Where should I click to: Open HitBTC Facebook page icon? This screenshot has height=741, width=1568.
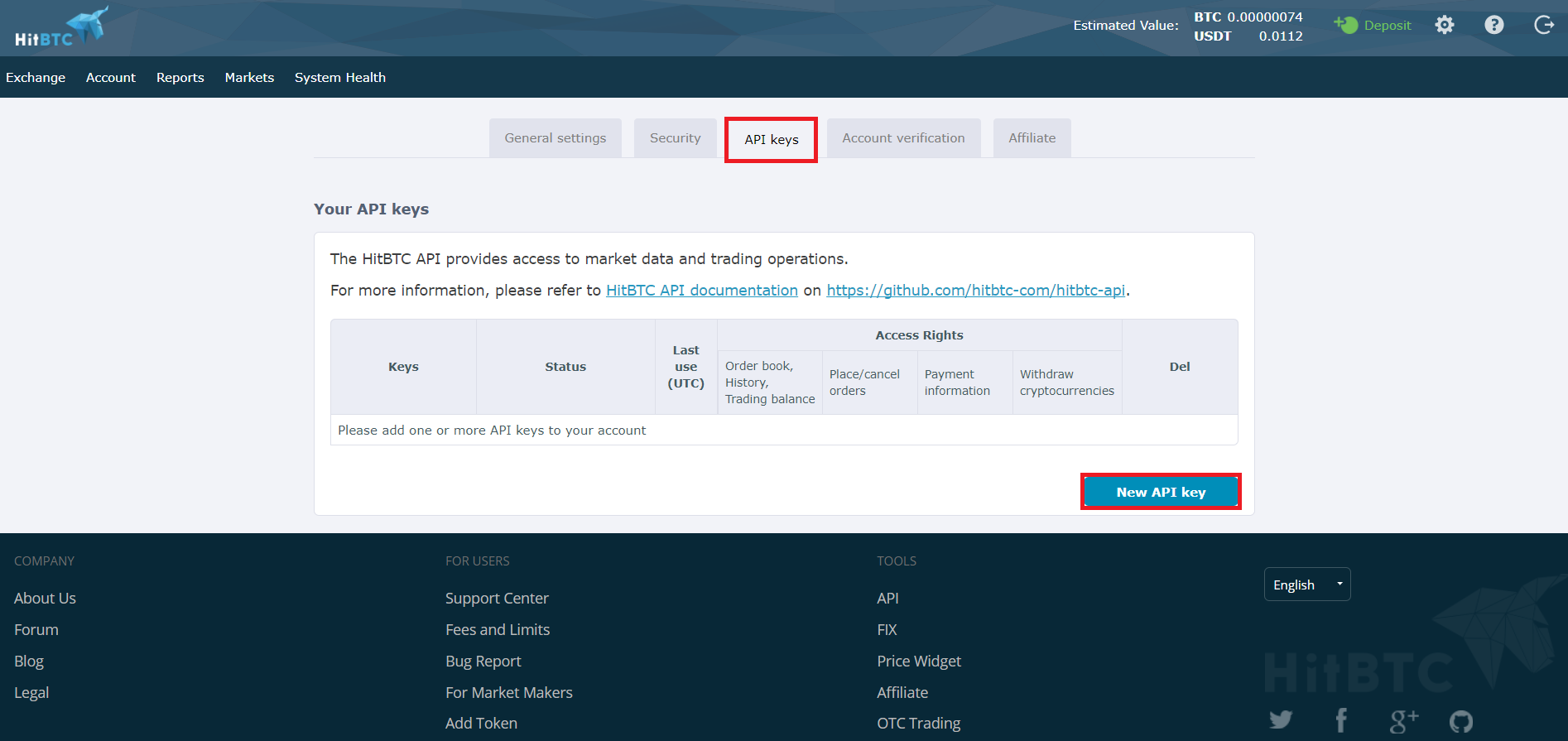pos(1341,719)
